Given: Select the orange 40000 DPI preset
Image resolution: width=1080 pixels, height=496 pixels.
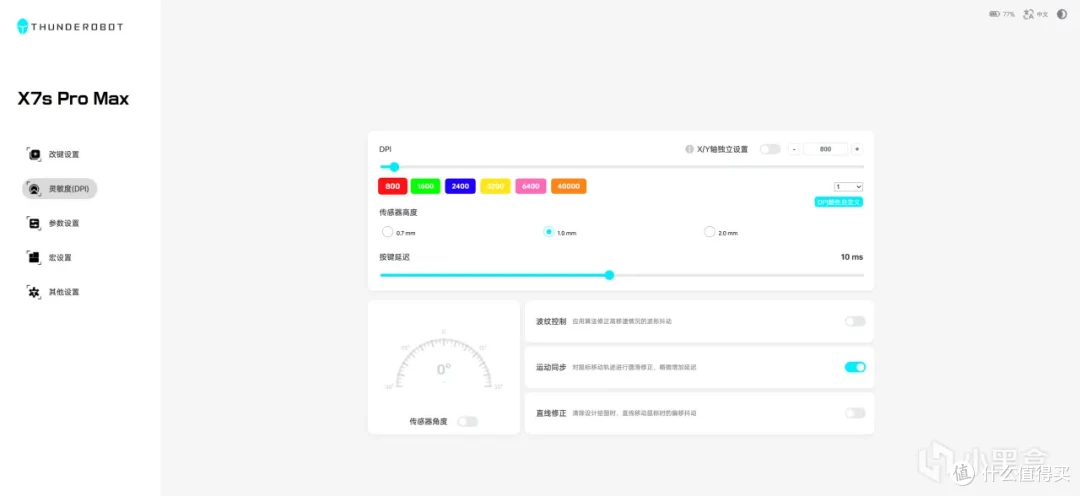Looking at the screenshot, I should 569,186.
